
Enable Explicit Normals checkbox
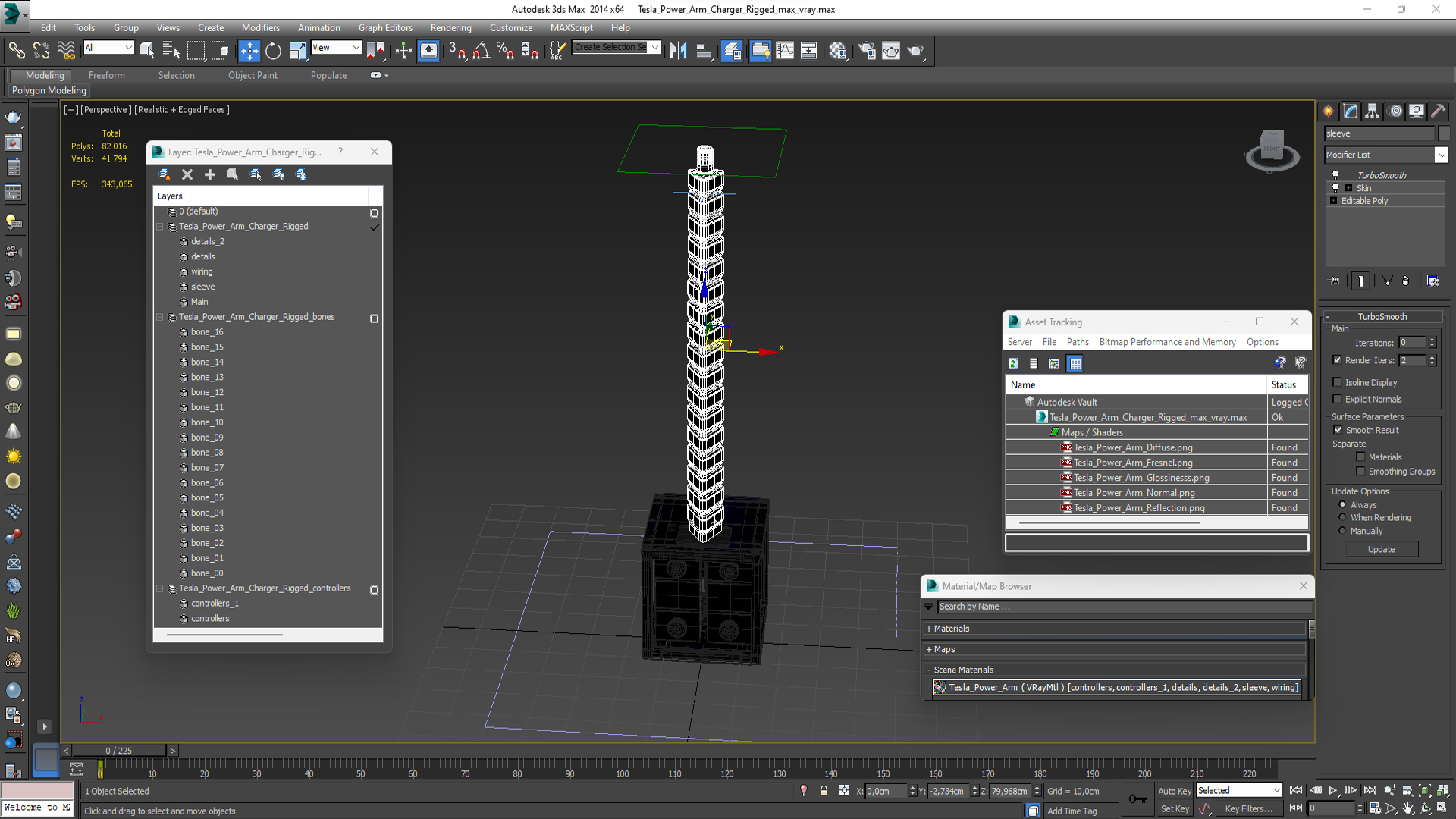(1337, 399)
